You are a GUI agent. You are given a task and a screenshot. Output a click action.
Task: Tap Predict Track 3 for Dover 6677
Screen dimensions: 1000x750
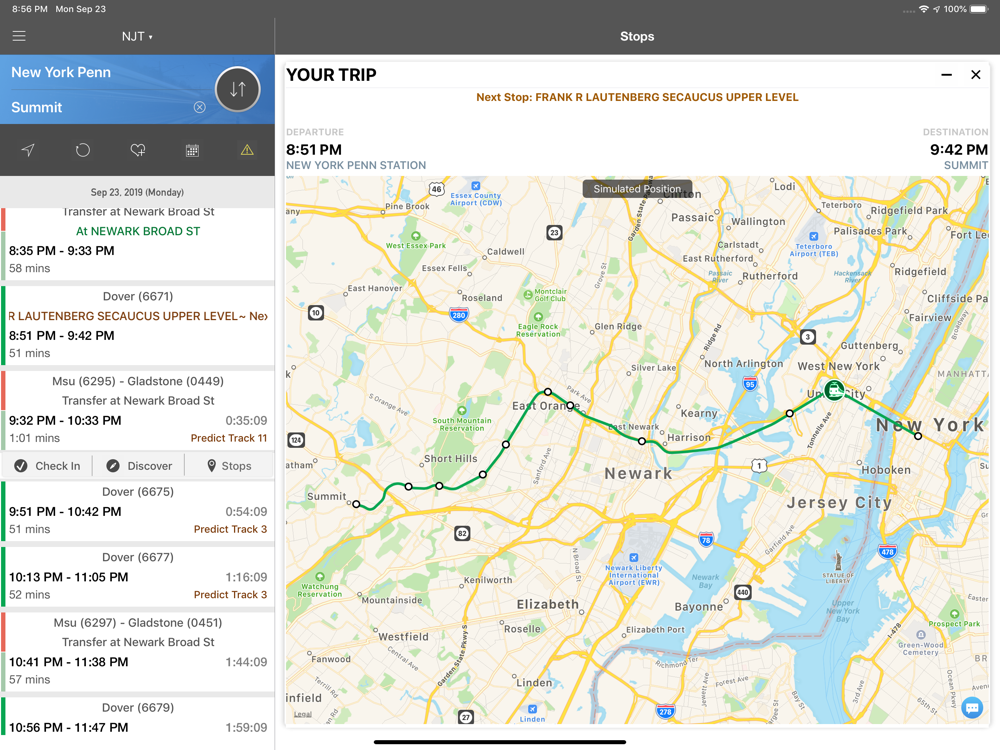pos(230,594)
